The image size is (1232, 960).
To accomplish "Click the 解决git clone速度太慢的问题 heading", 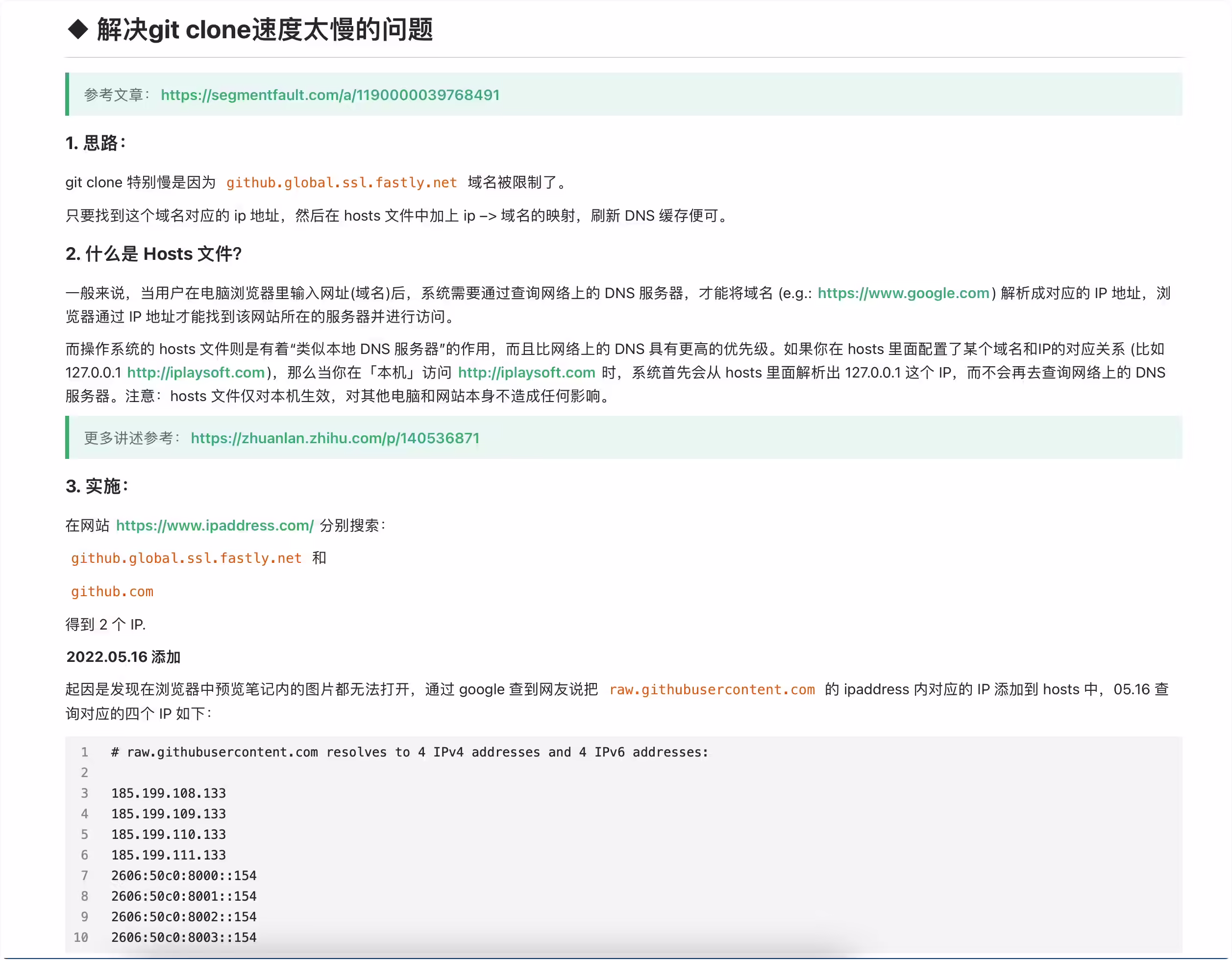I will 265,29.
